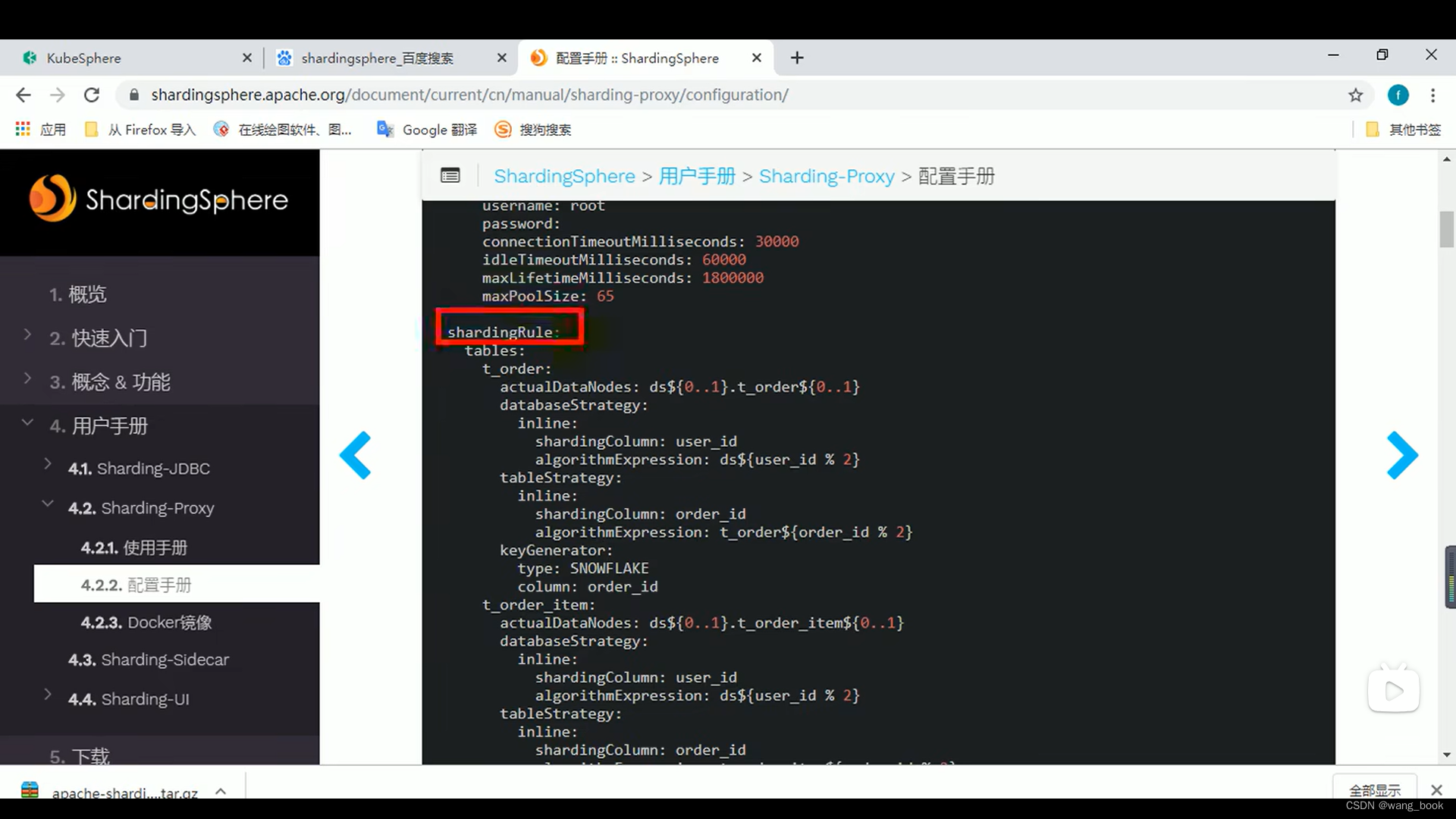Open 搜狗搜索 bookmark
The width and height of the screenshot is (1456, 819).
coord(533,130)
